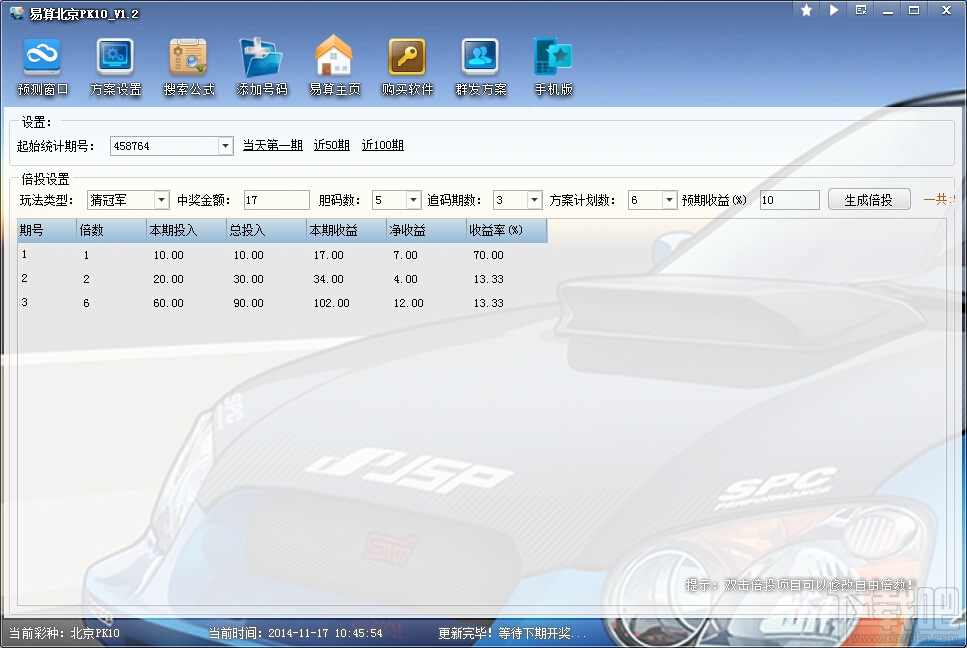
Task: Expand the 胆码数 dropdown
Action: point(413,200)
